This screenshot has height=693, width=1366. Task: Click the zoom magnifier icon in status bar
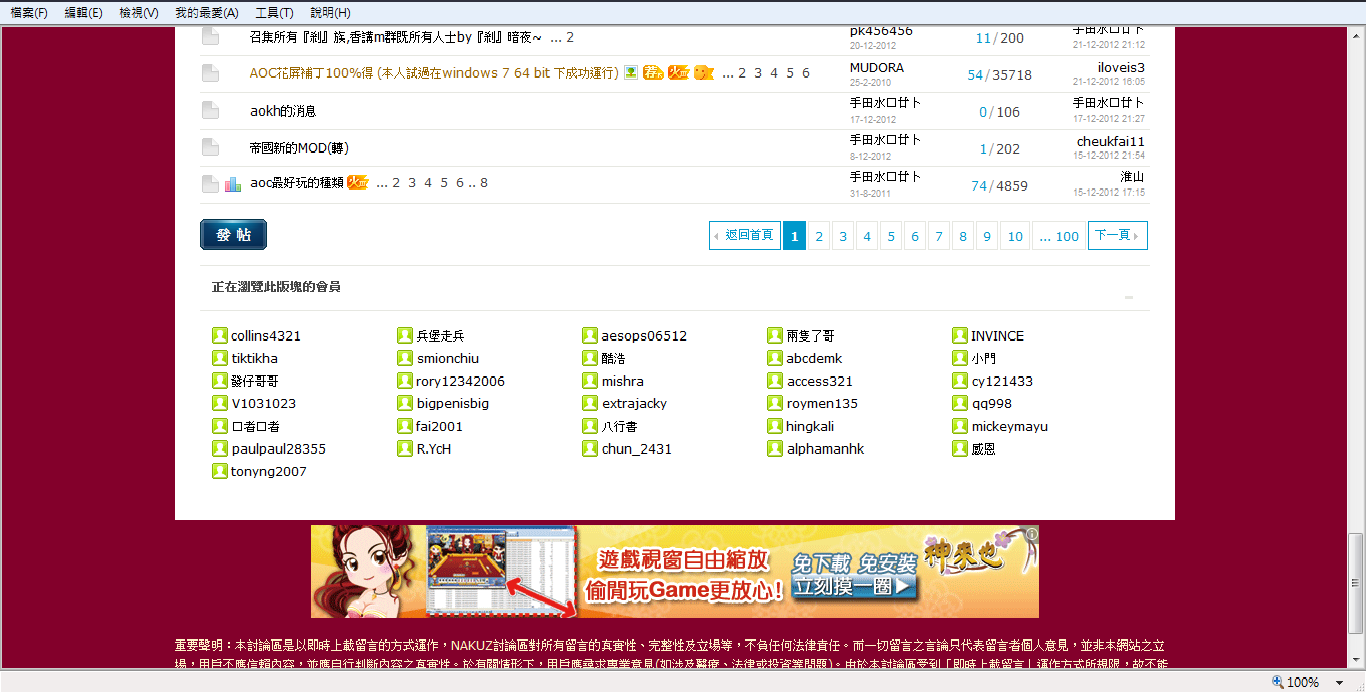(1277, 682)
